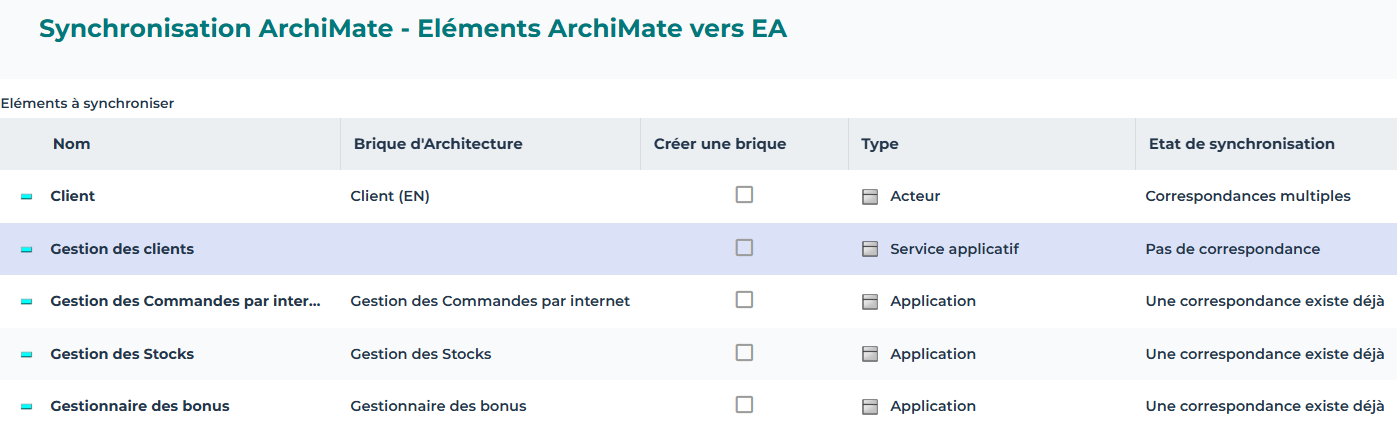Viewport: 1397px width, 440px height.
Task: Click the type icon beside Service applicatif
Action: (x=870, y=249)
